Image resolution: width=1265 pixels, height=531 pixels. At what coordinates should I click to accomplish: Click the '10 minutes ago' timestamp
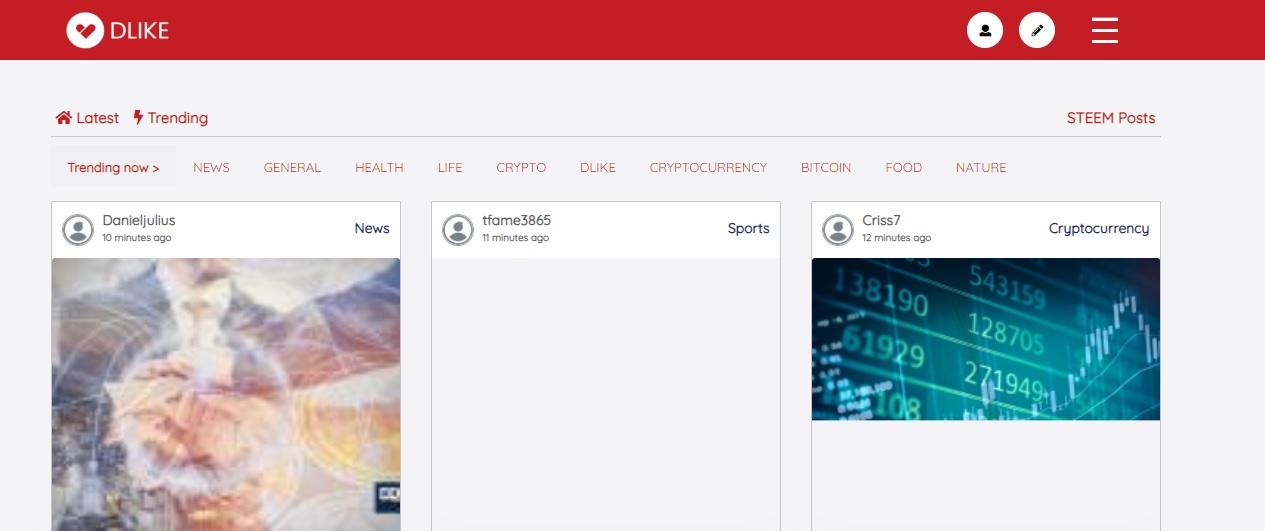pos(137,238)
